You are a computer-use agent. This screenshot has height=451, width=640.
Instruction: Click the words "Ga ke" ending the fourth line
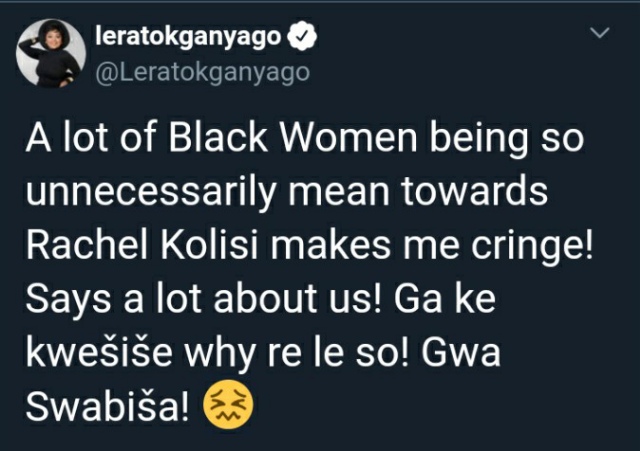pyautogui.click(x=445, y=298)
